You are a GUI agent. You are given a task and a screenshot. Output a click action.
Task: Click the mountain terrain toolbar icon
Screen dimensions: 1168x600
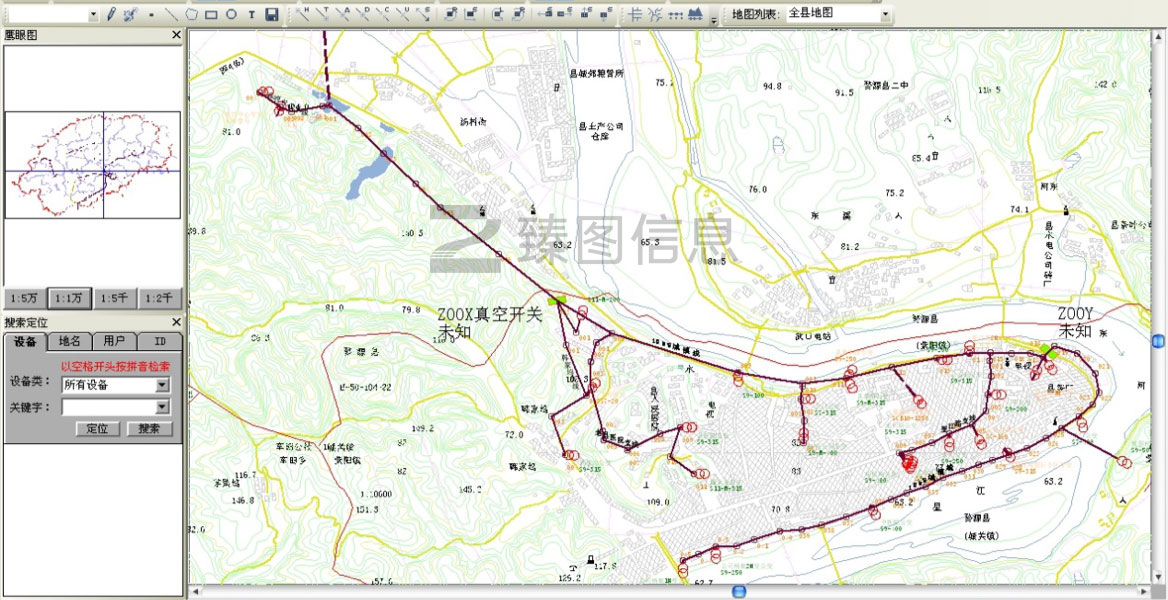696,15
